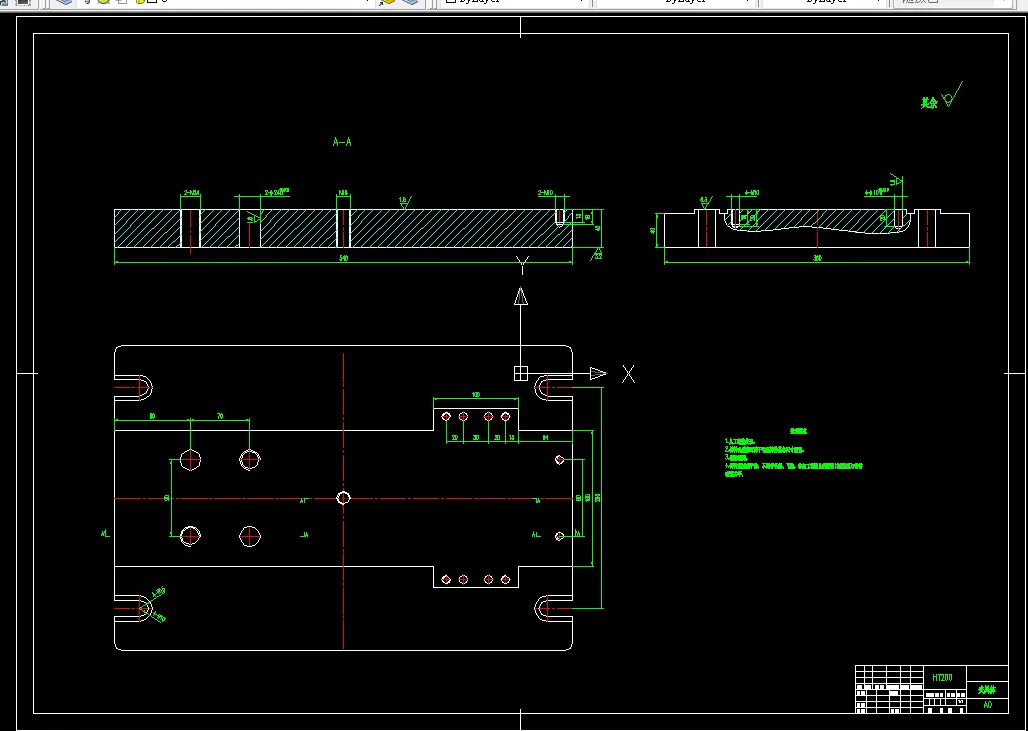Select the upper-right large hole circle
Viewport: 1028px width, 731px height.
coord(250,460)
